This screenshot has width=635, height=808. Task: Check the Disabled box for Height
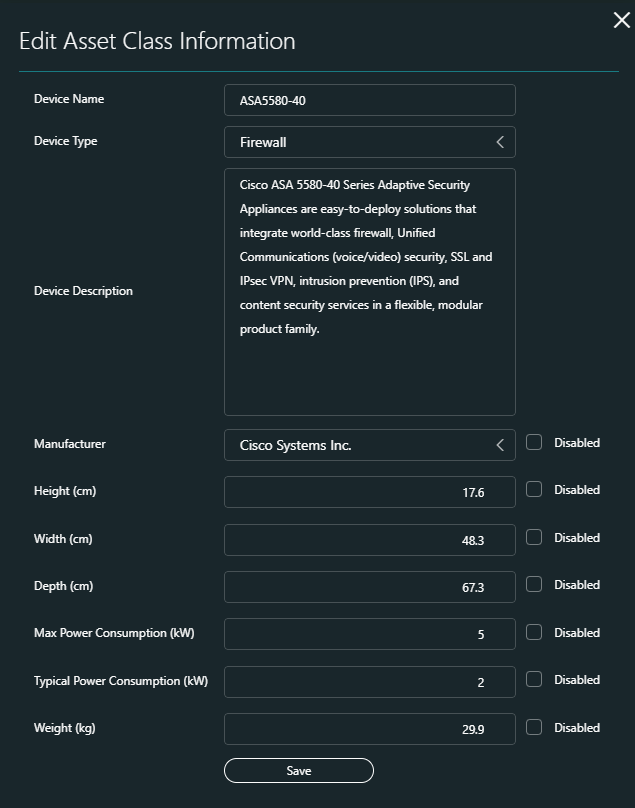point(534,489)
